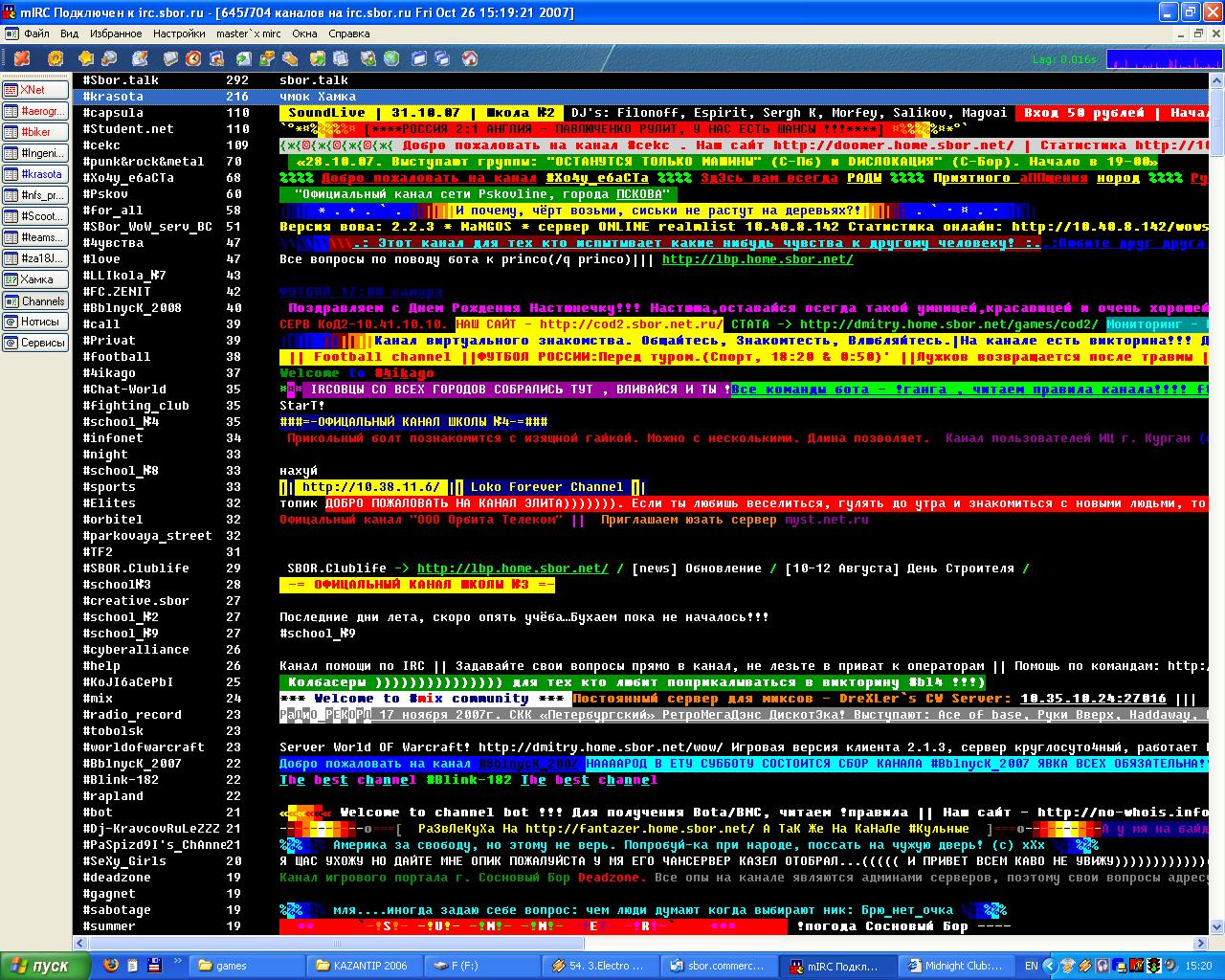Click the green arrow send file toolbar icon
The width and height of the screenshot is (1225, 980).
coord(244,58)
